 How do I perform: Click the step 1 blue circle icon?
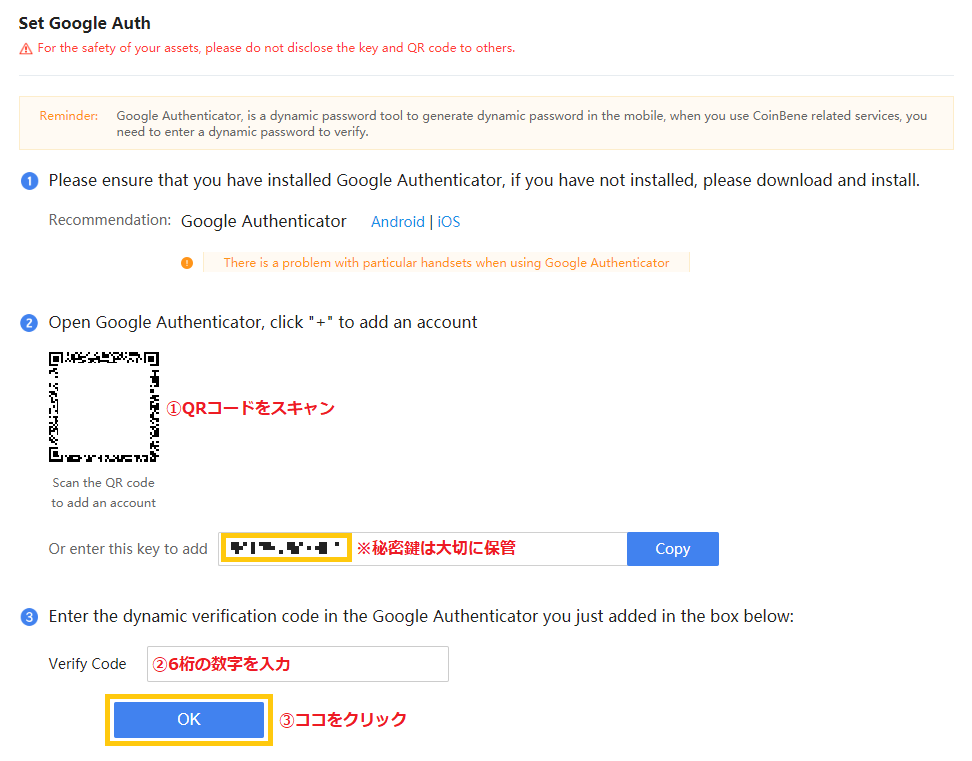29,181
